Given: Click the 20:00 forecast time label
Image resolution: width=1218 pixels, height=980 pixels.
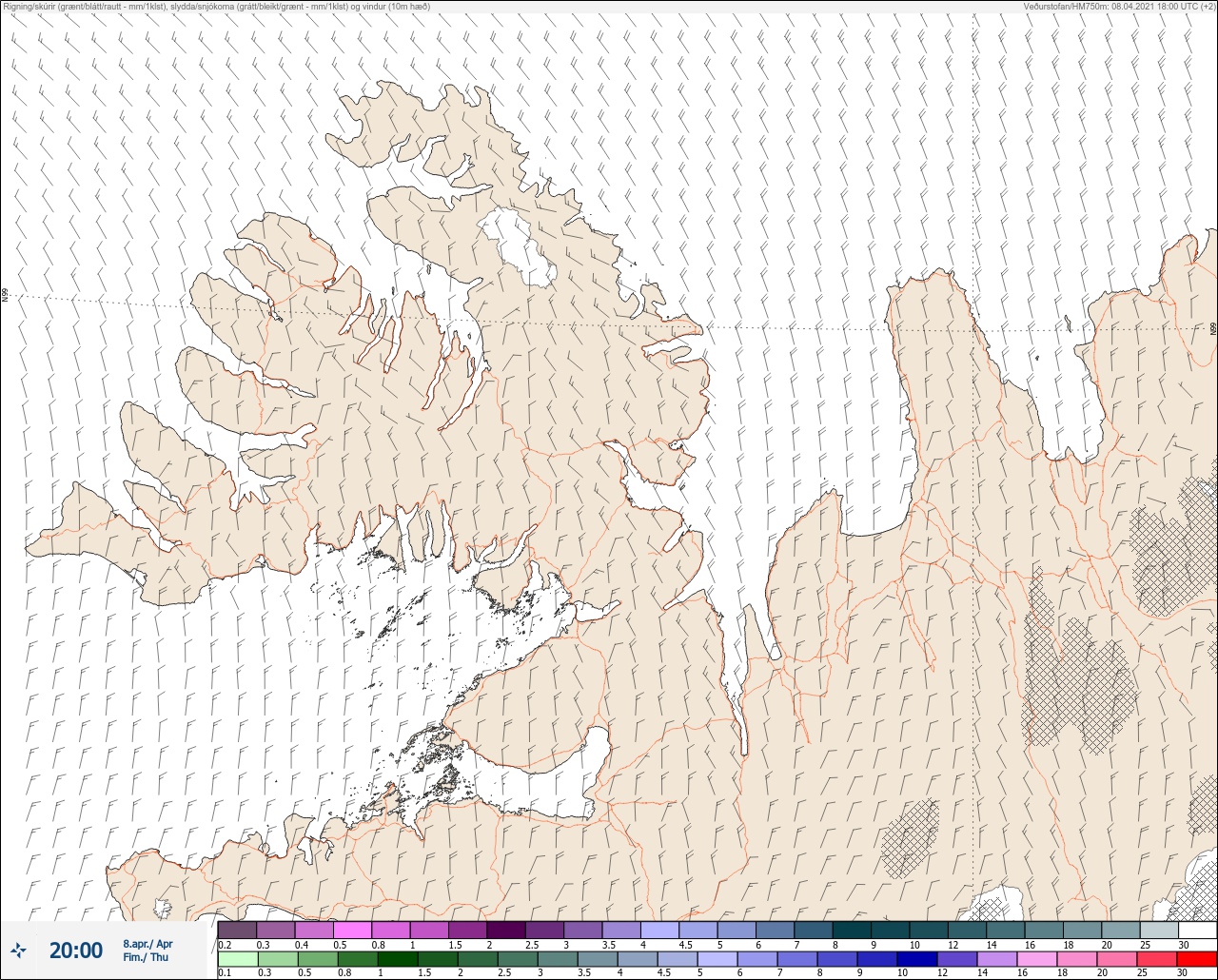Looking at the screenshot, I should click(76, 950).
